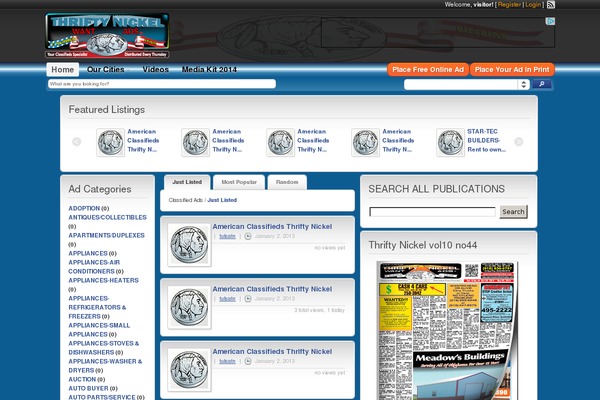
Task: Focus the Search All Publications text field
Action: pyautogui.click(x=432, y=212)
